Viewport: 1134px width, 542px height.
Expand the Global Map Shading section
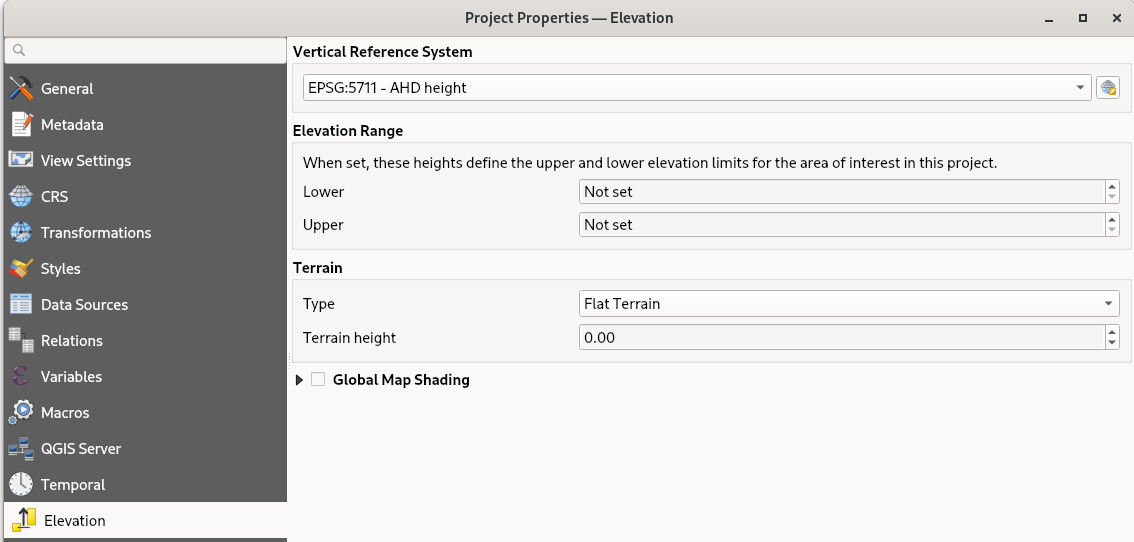tap(300, 380)
